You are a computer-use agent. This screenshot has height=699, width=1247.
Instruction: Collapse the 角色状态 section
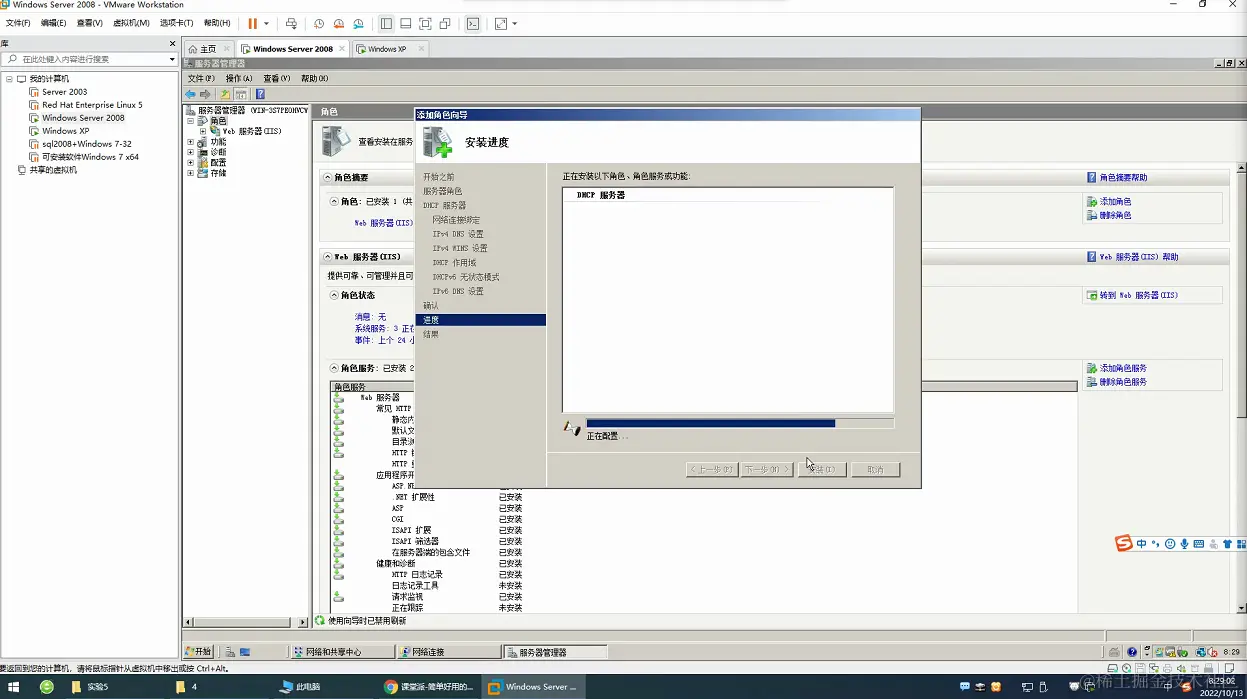point(335,295)
